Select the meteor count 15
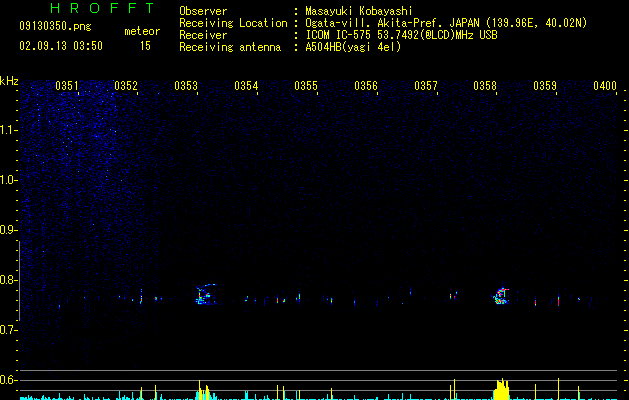 [x=145, y=46]
